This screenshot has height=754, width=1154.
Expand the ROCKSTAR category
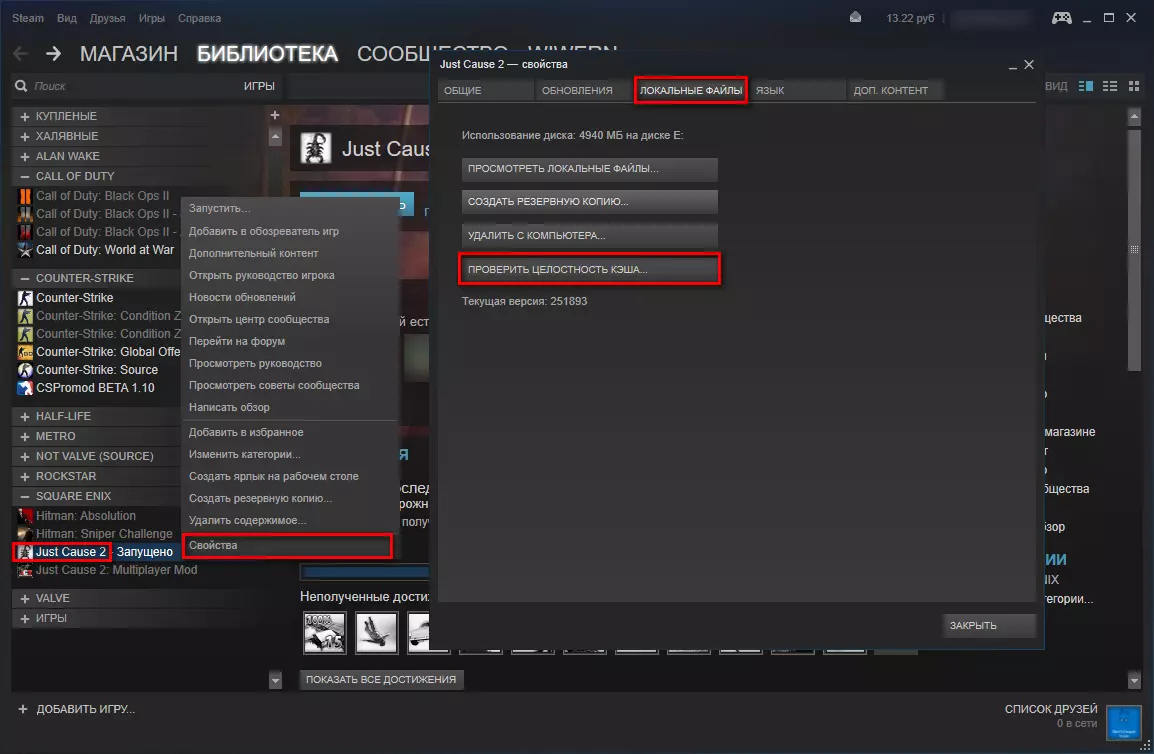coord(25,476)
